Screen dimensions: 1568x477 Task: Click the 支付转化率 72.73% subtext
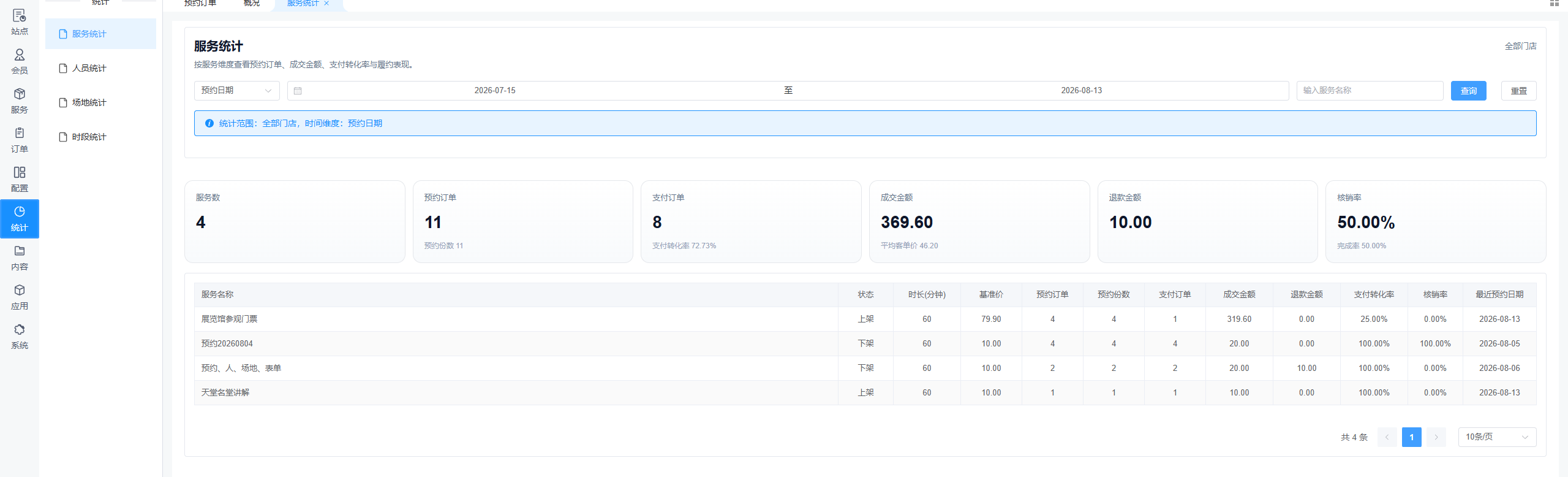(x=684, y=246)
